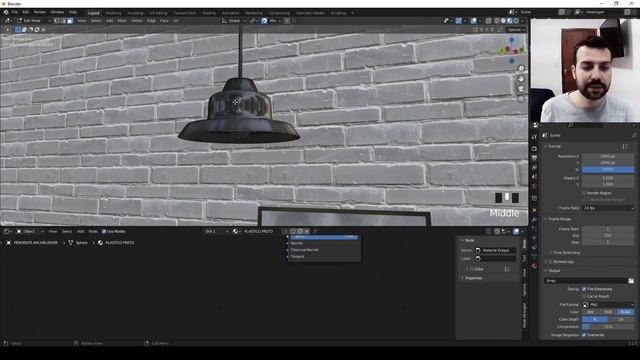Screen dimensions: 640x360
Task: Switch to Shading workspace tab
Action: (x=209, y=13)
